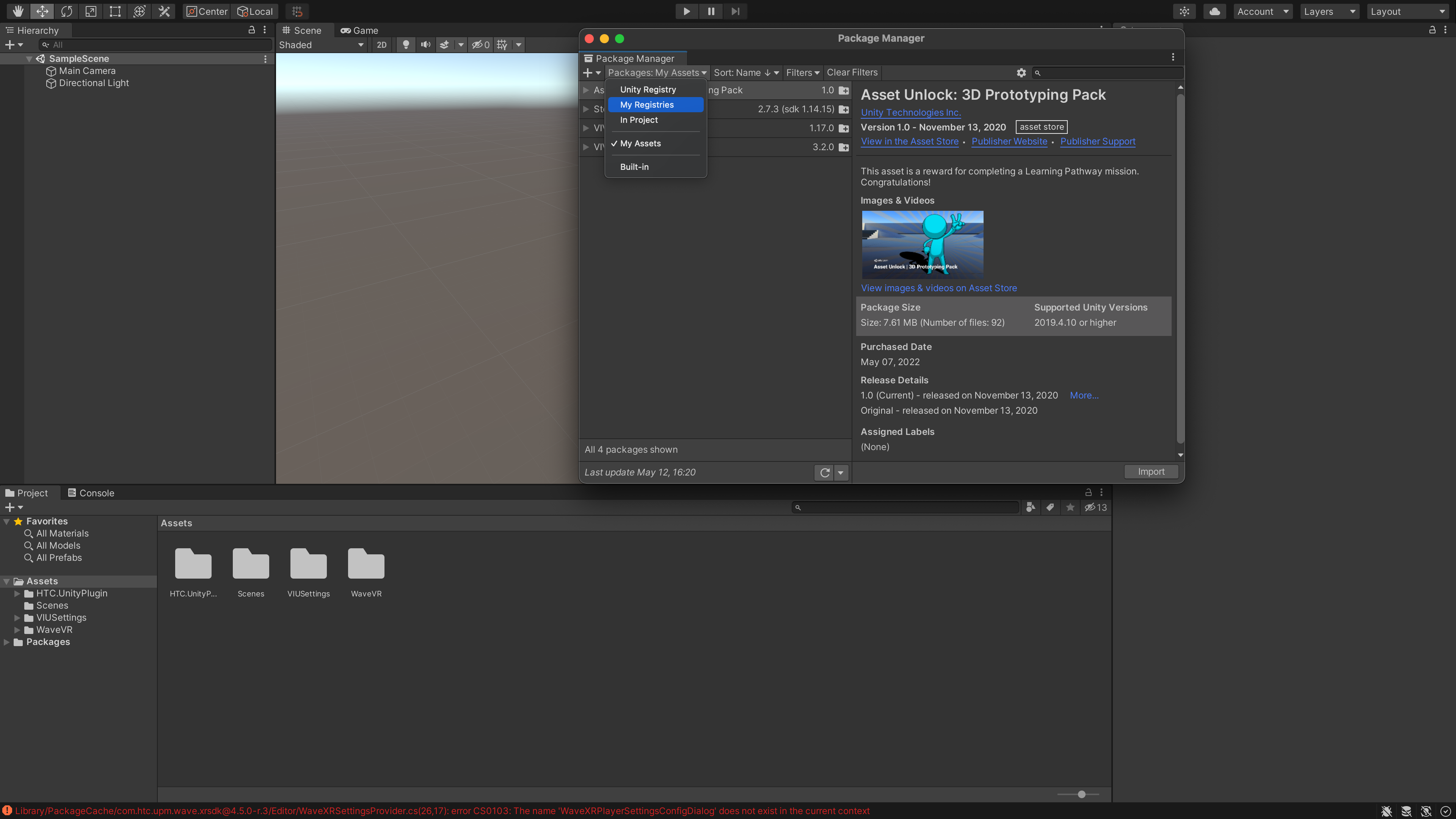Toggle scene lighting bulb icon
This screenshot has height=819, width=1456.
coord(405,45)
